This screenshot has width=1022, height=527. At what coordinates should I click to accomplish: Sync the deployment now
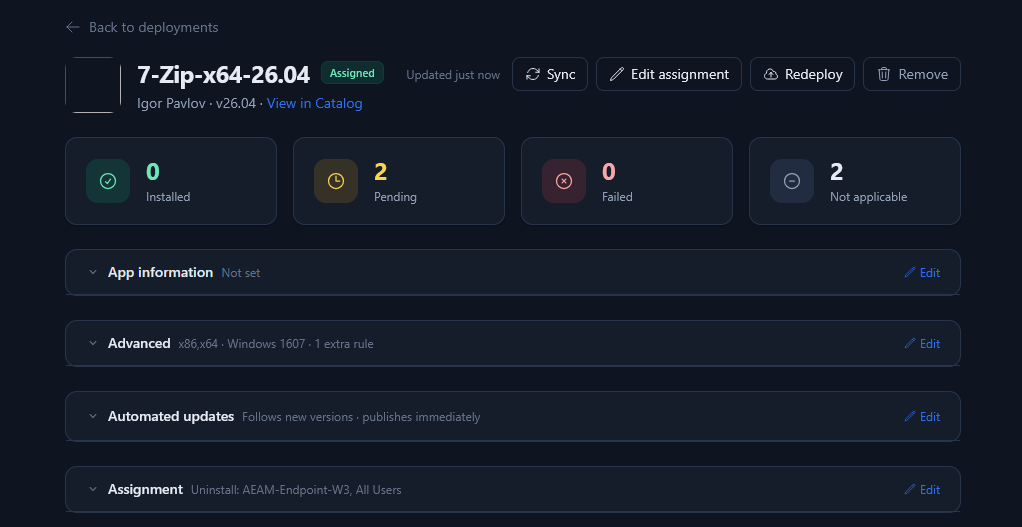click(550, 74)
